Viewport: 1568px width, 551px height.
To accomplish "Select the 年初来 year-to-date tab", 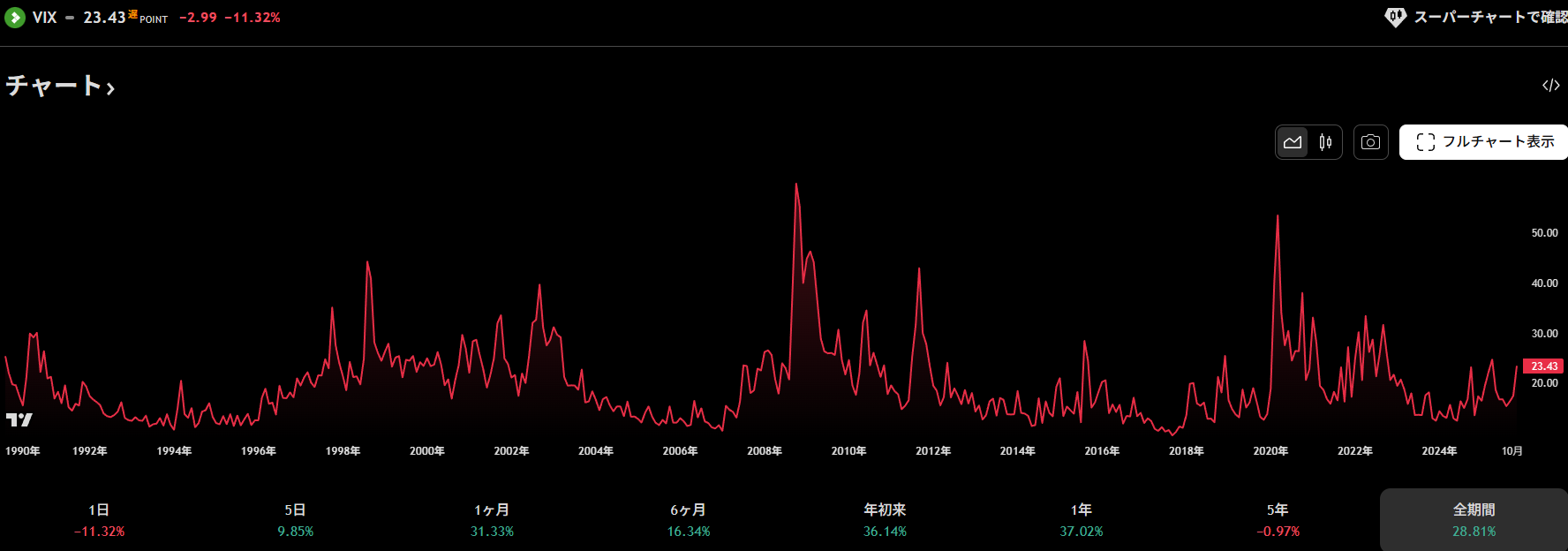I will [885, 520].
